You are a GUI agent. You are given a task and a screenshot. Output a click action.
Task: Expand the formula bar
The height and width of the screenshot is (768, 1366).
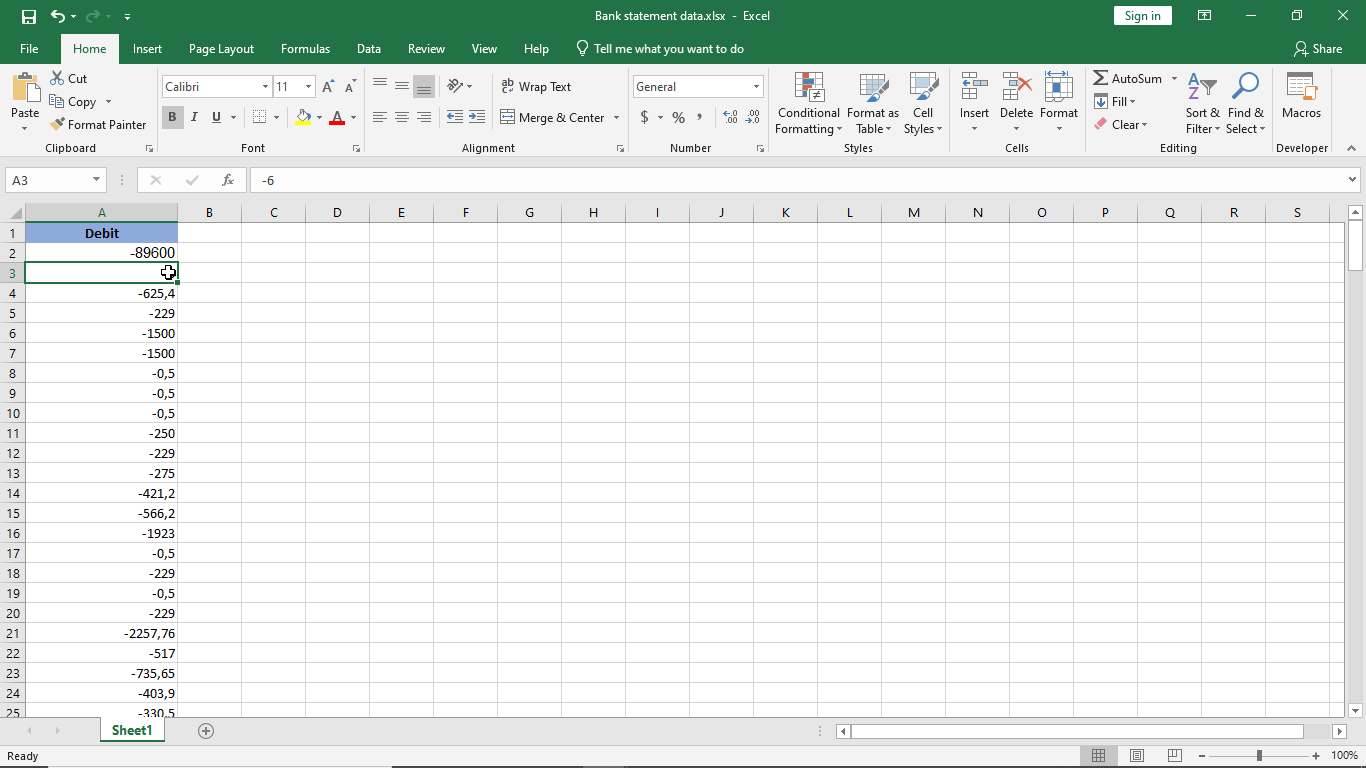coord(1353,180)
